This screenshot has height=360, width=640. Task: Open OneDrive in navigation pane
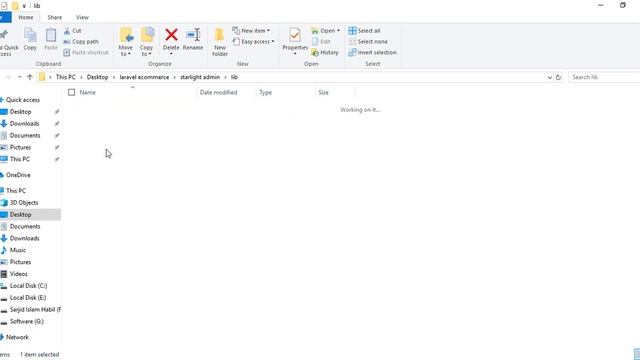(18, 175)
